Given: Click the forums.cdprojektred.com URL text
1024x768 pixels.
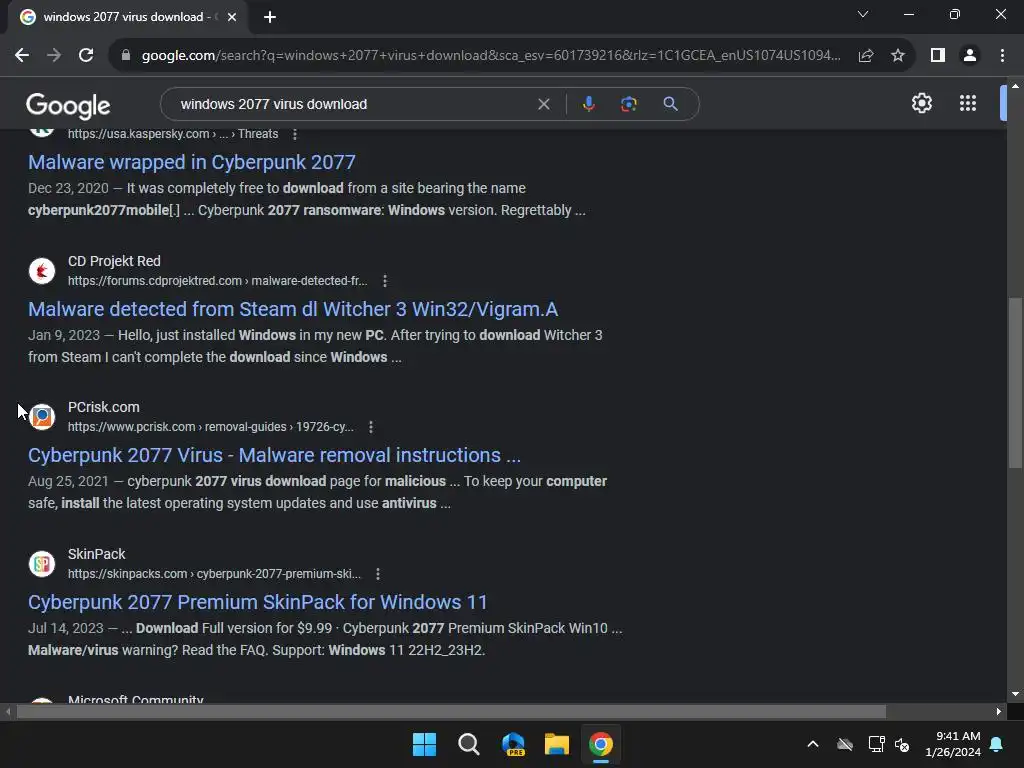Looking at the screenshot, I should (x=217, y=281).
